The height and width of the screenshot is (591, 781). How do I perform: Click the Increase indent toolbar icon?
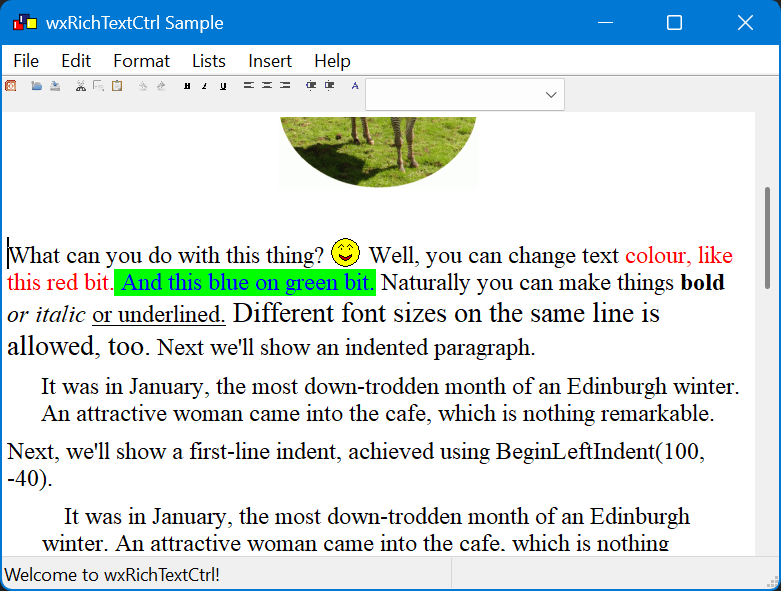[x=329, y=86]
